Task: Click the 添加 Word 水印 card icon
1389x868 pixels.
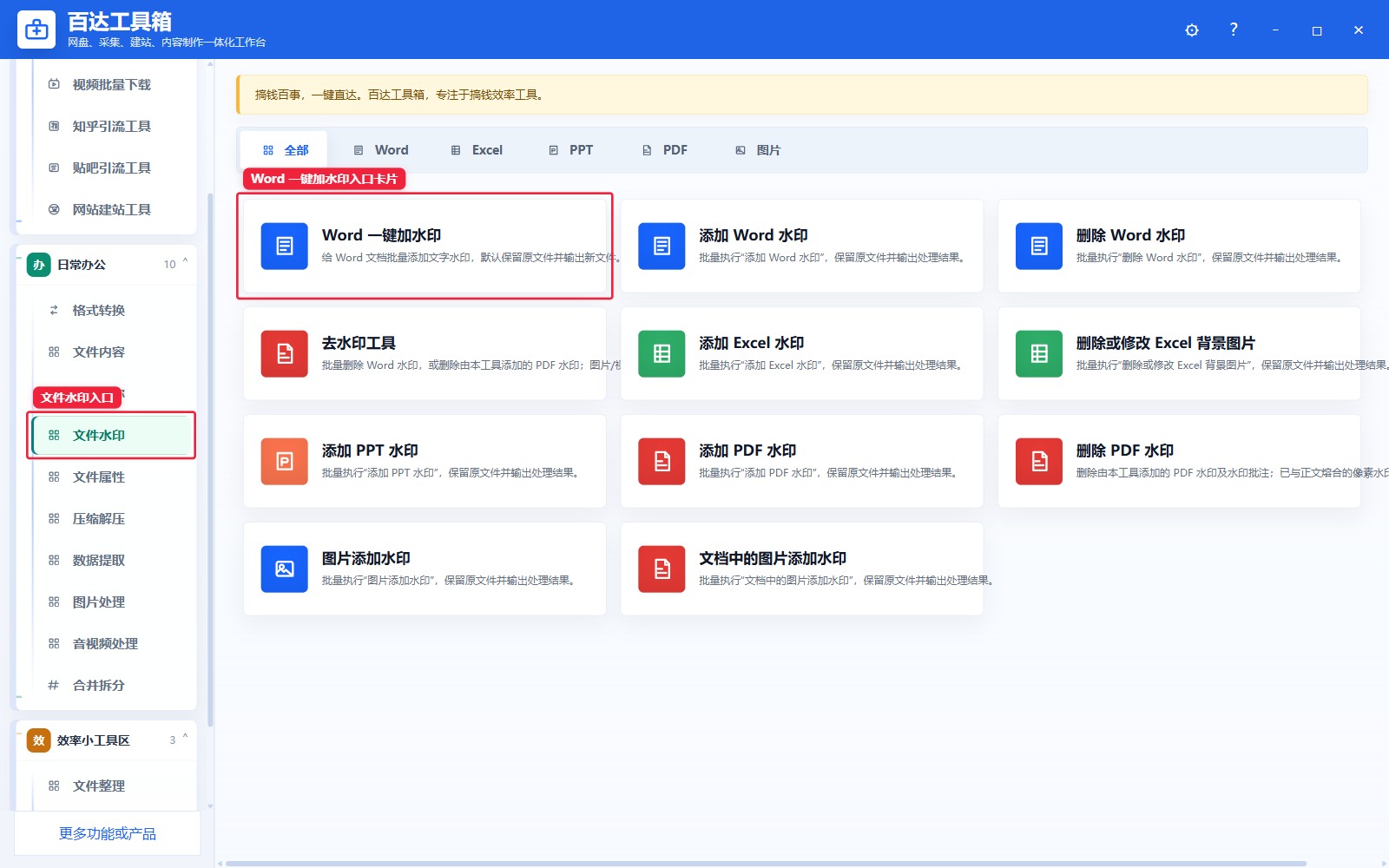Action: [662, 247]
